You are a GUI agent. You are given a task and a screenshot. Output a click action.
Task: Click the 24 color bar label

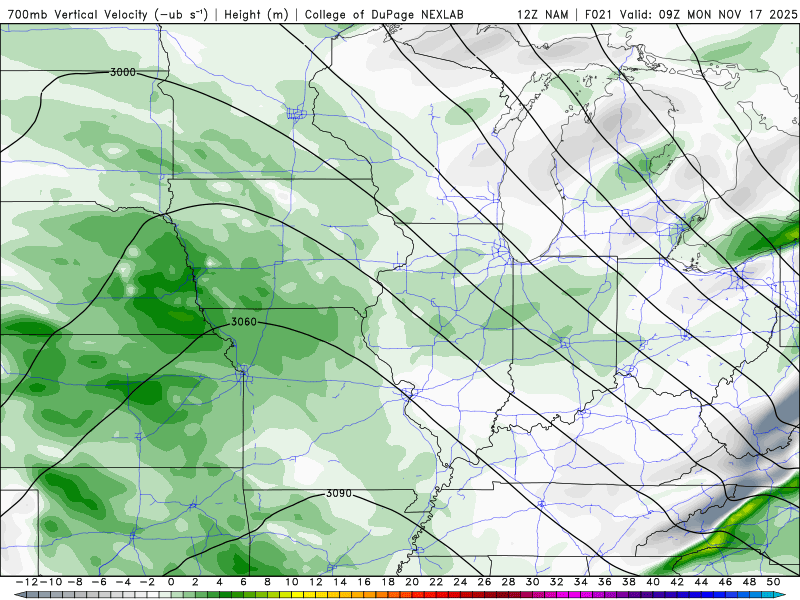[x=460, y=582]
